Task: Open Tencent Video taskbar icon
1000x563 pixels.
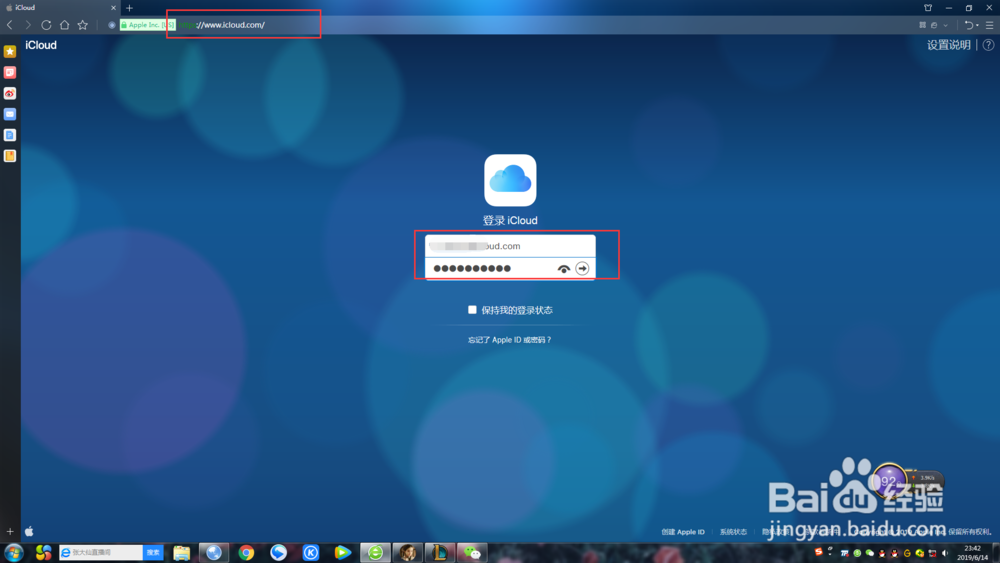Action: pos(342,552)
